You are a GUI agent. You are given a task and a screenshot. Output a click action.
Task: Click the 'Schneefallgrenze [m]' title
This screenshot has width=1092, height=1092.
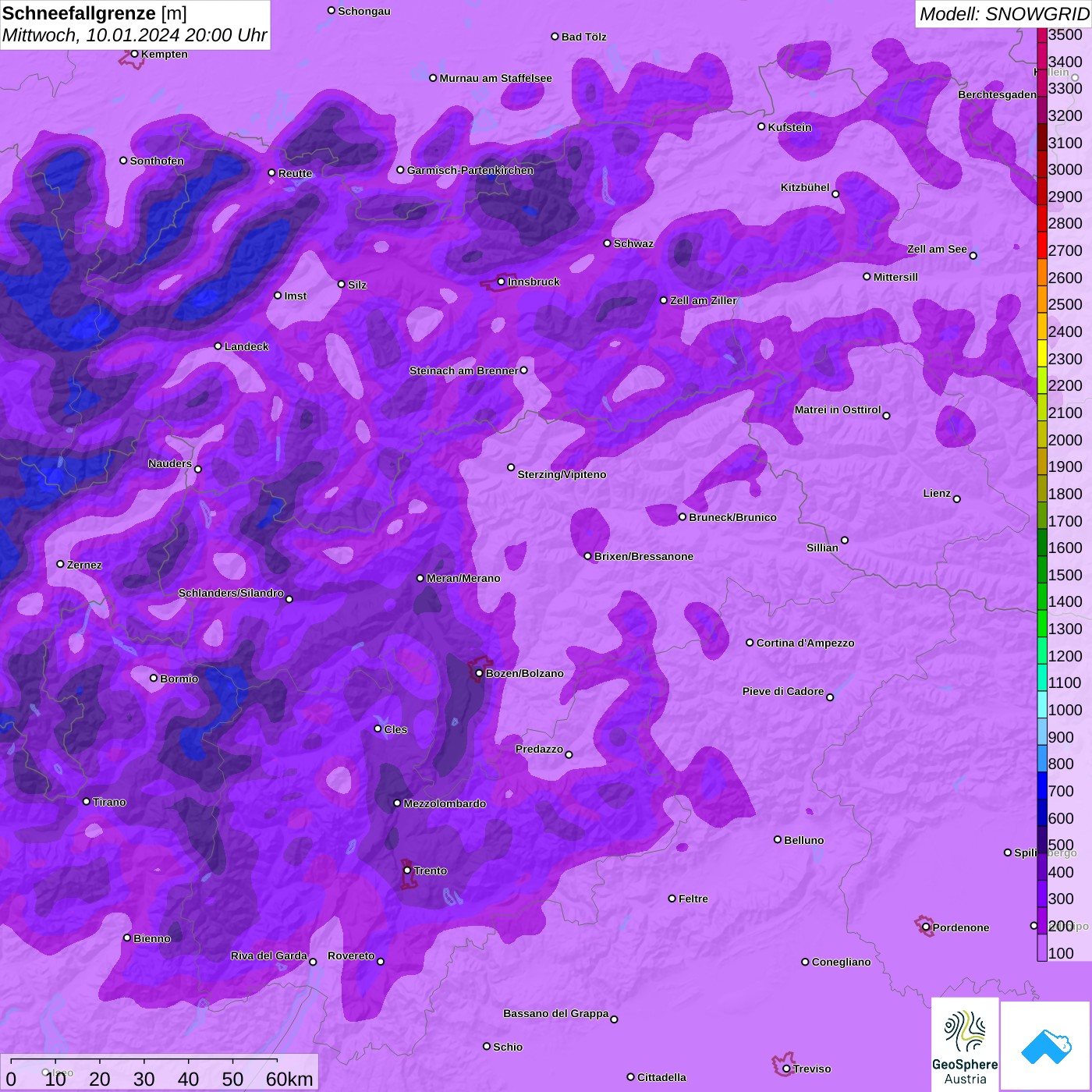coord(94,13)
